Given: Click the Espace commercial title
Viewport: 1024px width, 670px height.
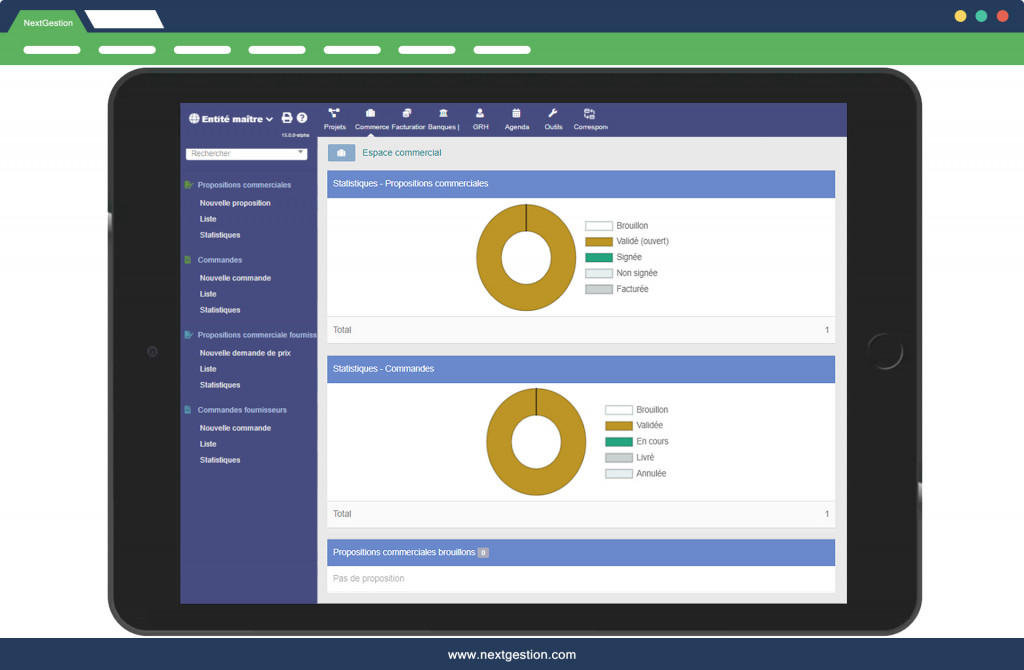Looking at the screenshot, I should [402, 153].
